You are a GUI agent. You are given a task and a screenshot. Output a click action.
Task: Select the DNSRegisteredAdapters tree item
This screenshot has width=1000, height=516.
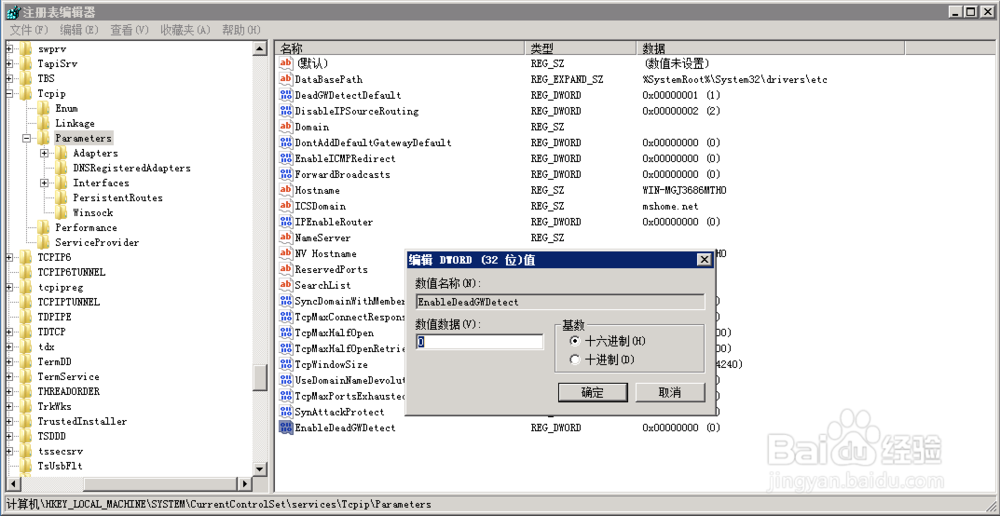point(131,168)
